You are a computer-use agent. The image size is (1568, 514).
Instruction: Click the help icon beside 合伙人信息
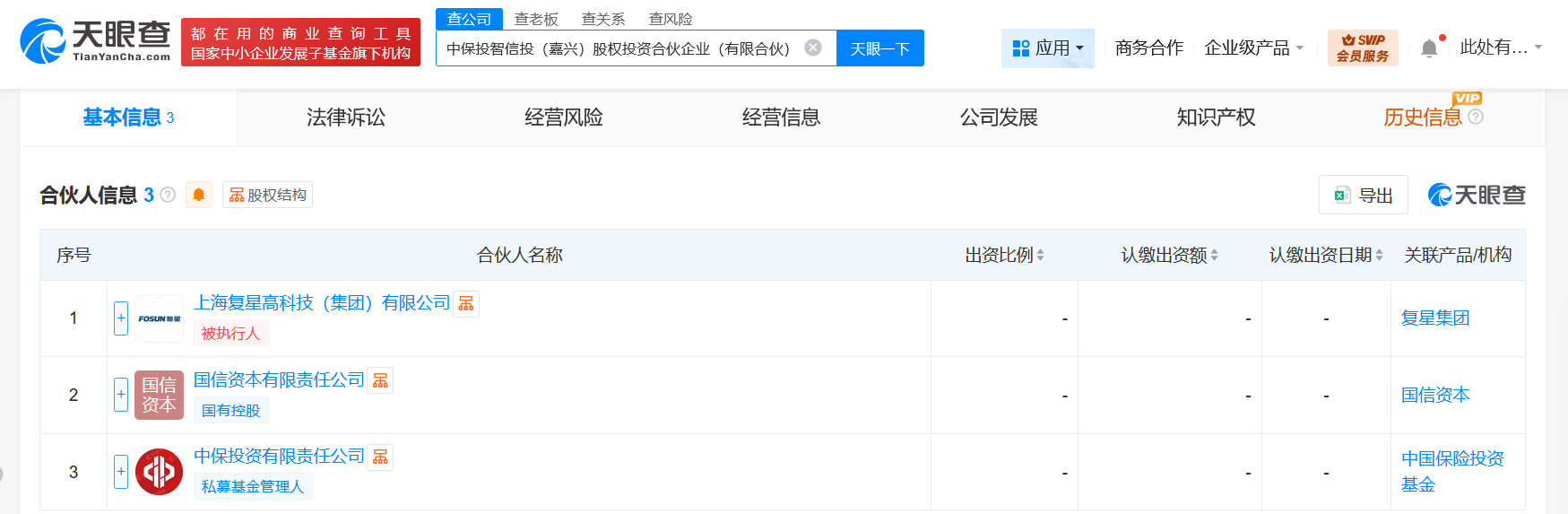tap(168, 195)
